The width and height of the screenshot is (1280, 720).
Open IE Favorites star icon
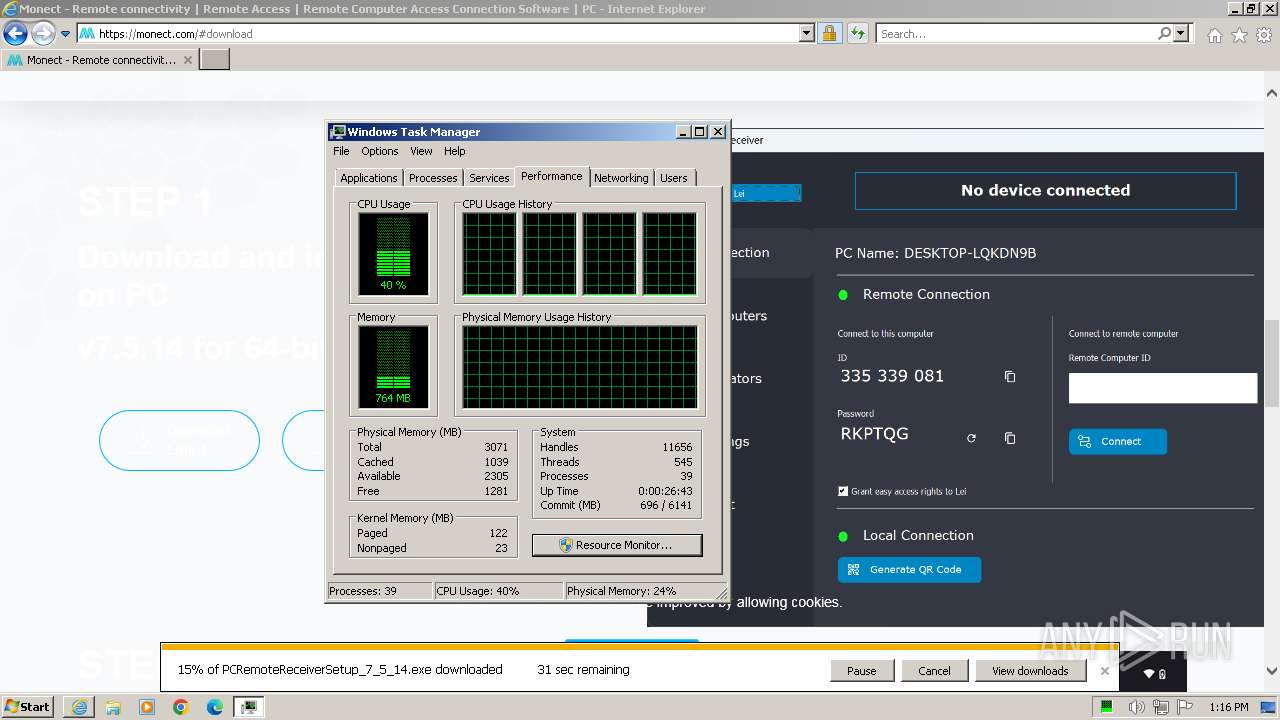(1239, 35)
